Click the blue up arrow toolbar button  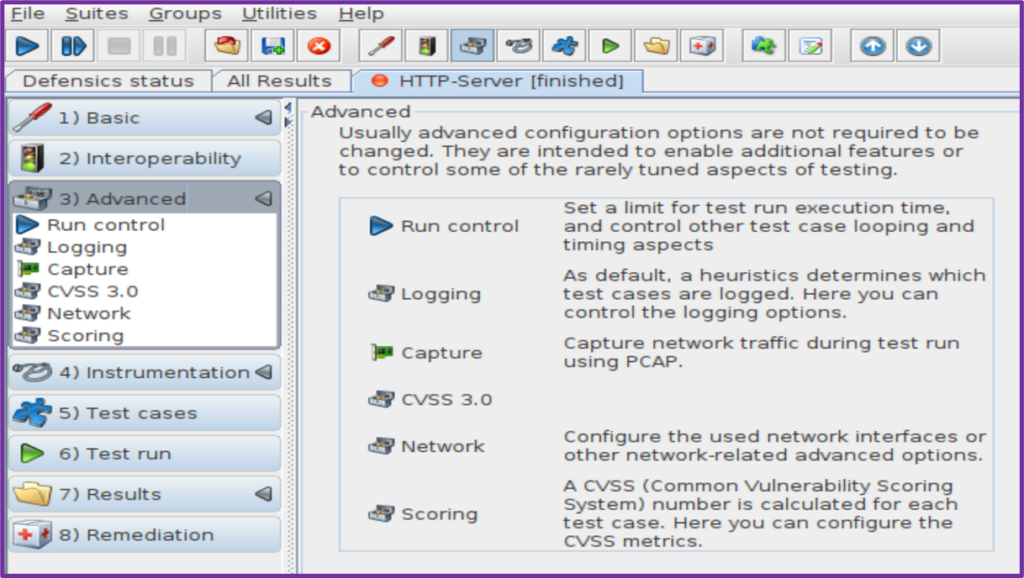(x=872, y=46)
